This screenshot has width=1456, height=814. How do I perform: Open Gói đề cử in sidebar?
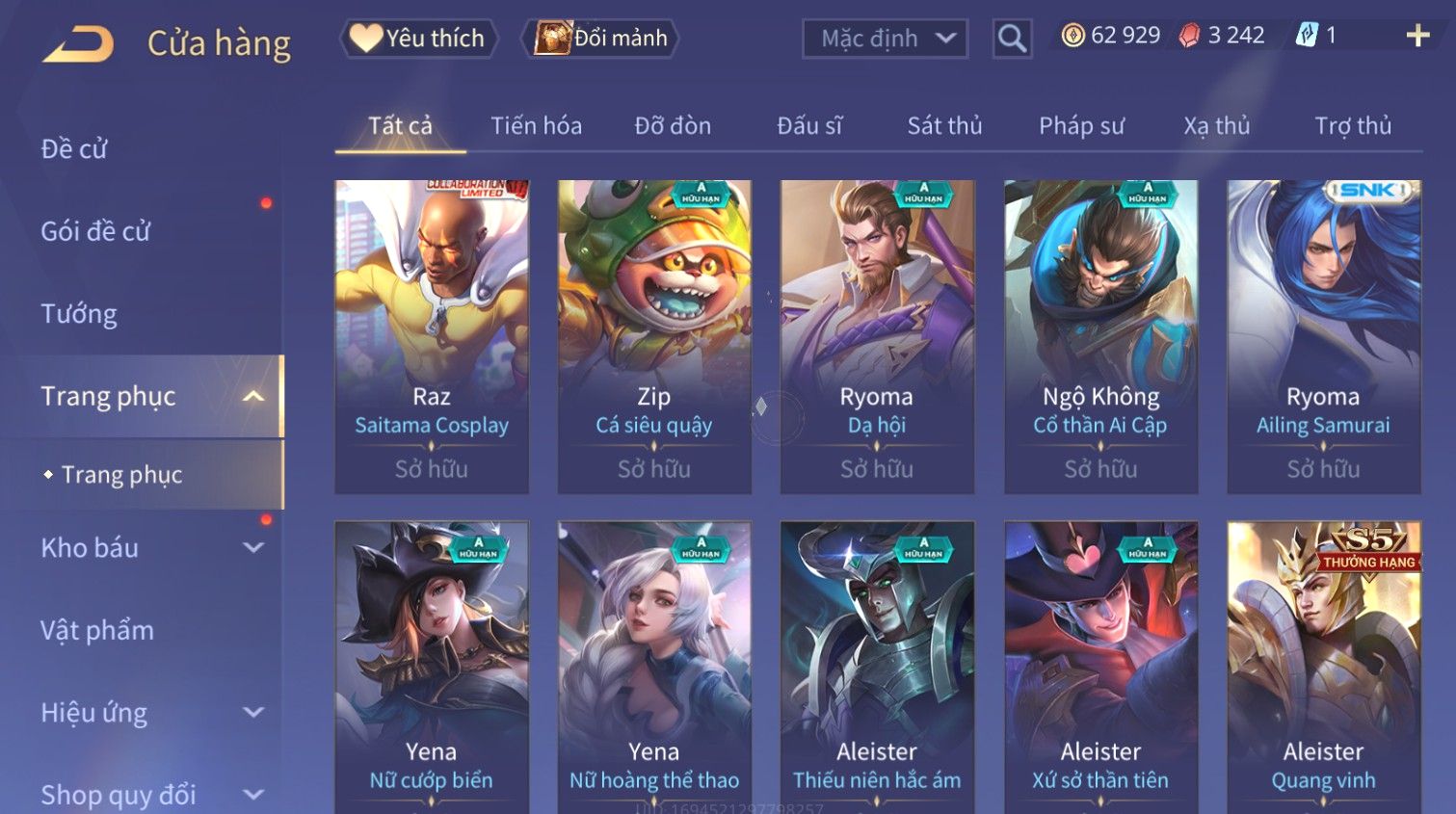click(x=95, y=231)
